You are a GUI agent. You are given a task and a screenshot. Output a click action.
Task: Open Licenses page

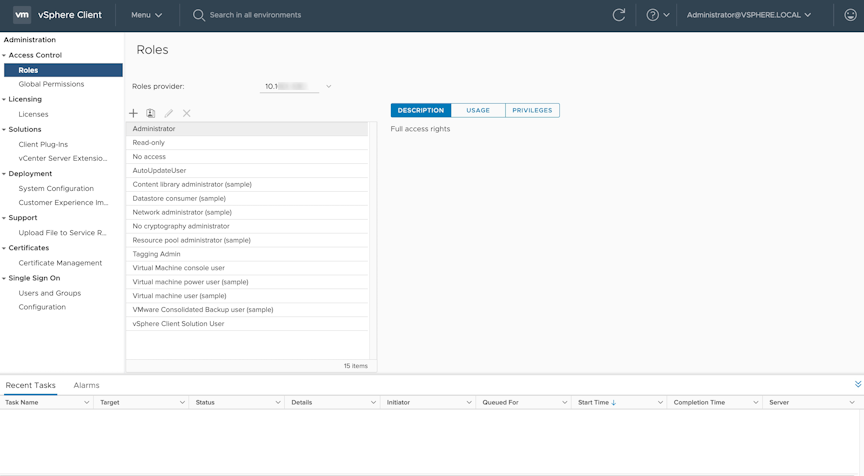(x=33, y=115)
